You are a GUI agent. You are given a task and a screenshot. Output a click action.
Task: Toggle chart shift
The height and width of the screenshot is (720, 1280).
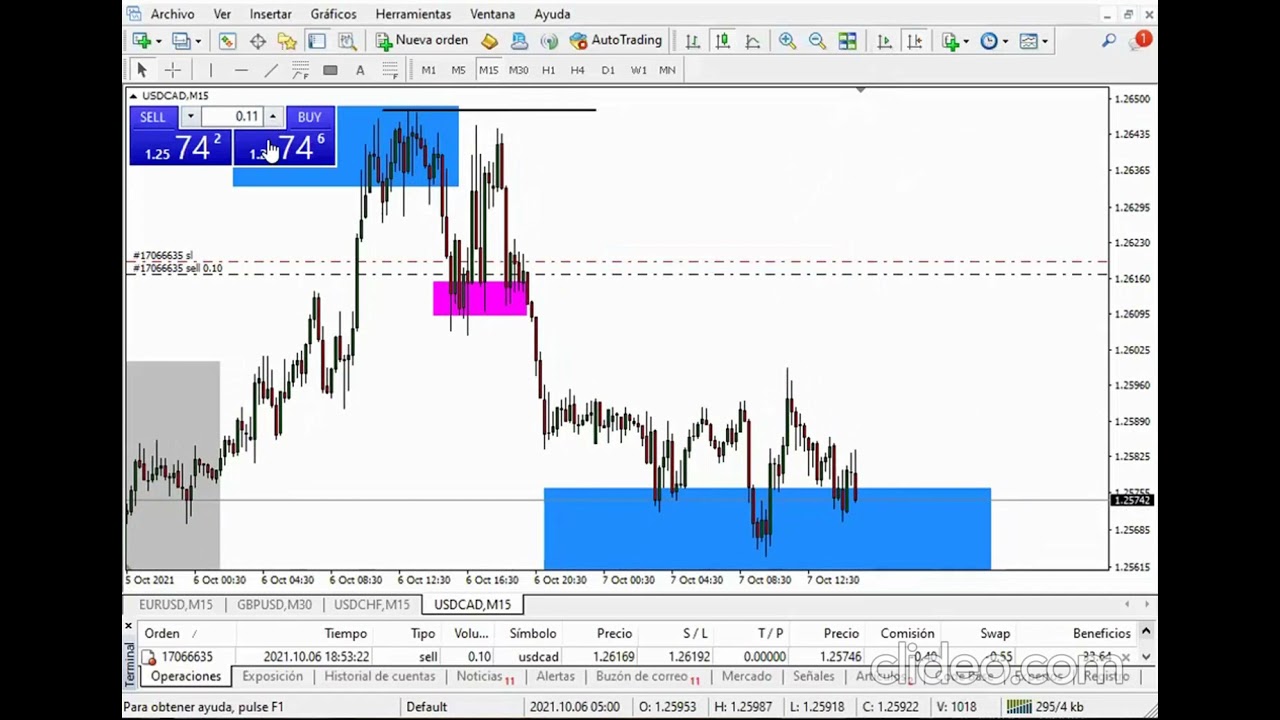point(914,41)
